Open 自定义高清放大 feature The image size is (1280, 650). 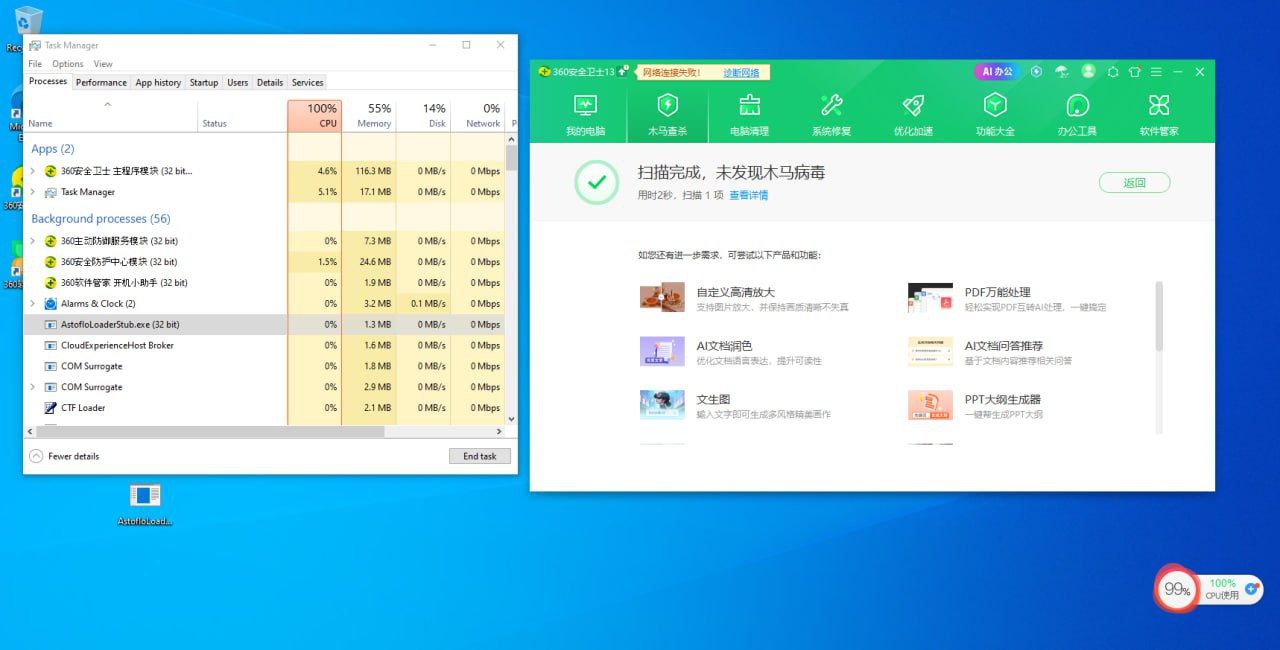click(744, 298)
